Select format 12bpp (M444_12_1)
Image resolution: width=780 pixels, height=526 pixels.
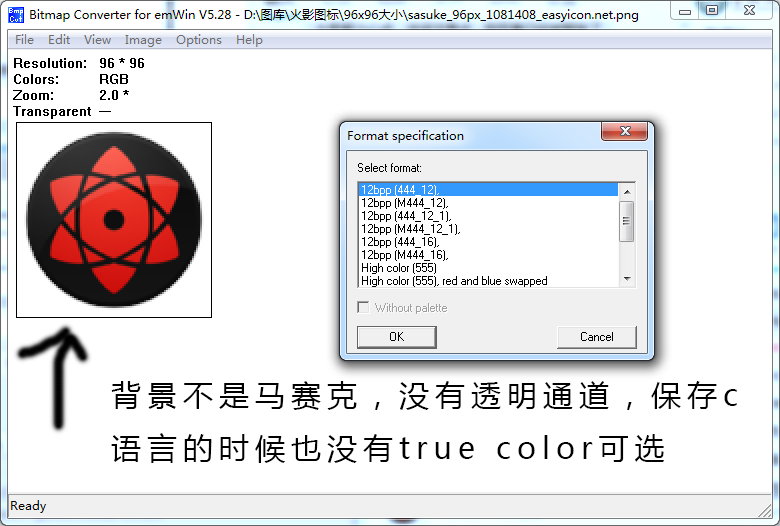coord(488,228)
